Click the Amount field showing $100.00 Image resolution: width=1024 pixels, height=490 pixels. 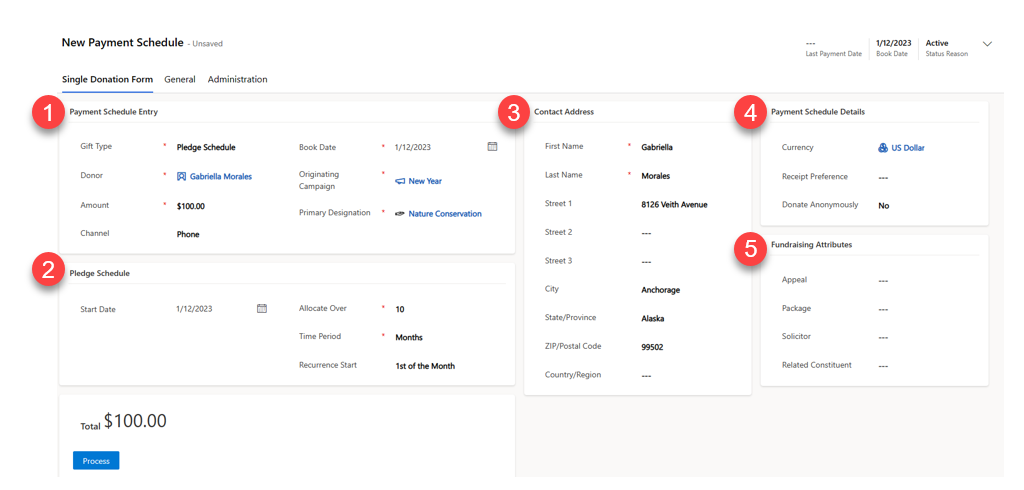click(190, 206)
